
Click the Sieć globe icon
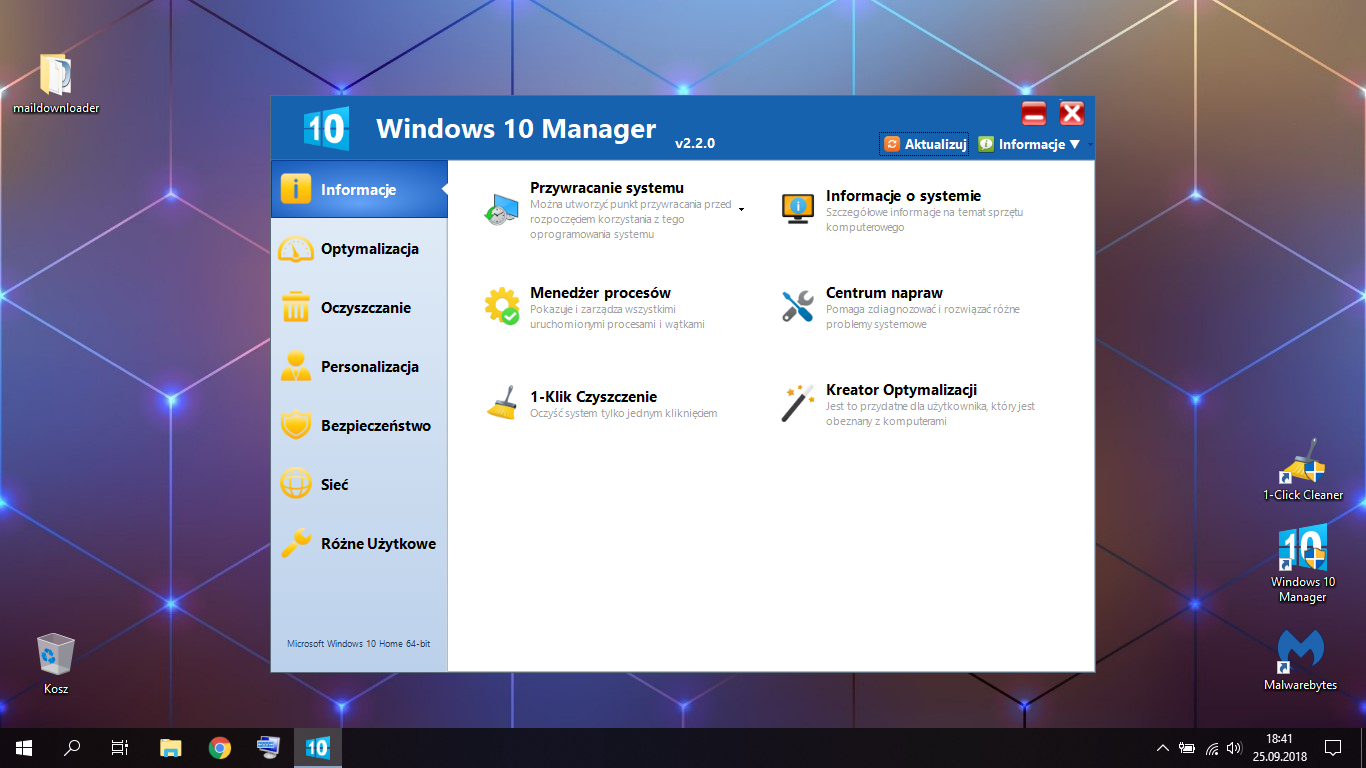(x=296, y=484)
